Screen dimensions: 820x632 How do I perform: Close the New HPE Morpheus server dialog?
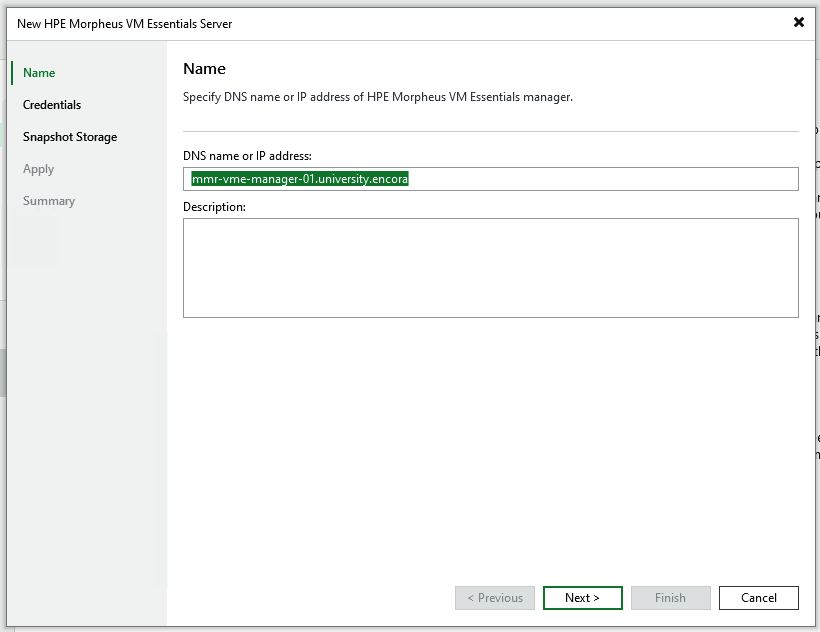coord(799,22)
